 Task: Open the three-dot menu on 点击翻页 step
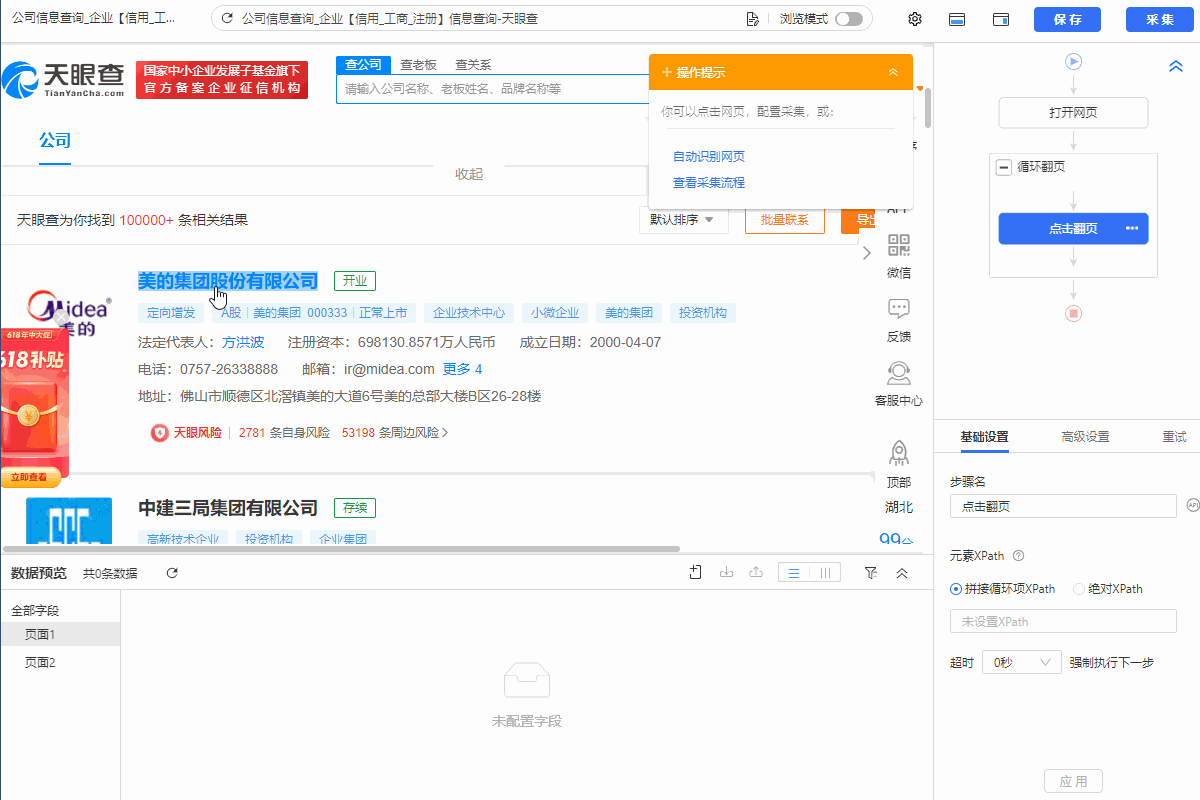1132,228
